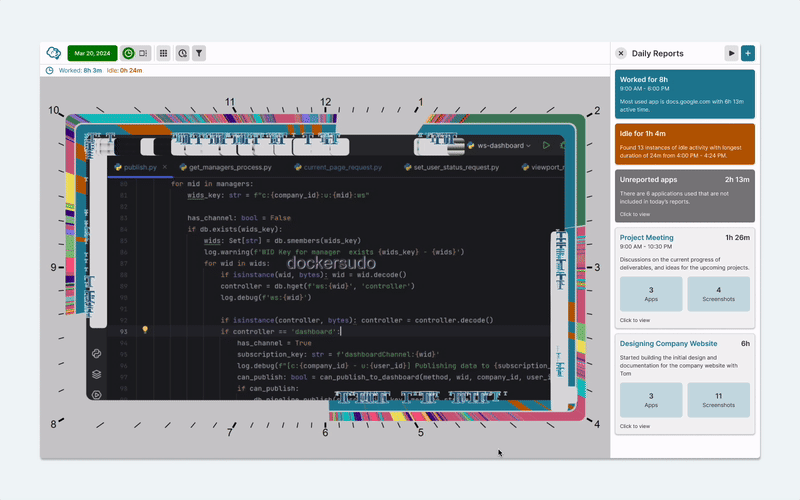Click the cloud app logo icon

(54, 53)
